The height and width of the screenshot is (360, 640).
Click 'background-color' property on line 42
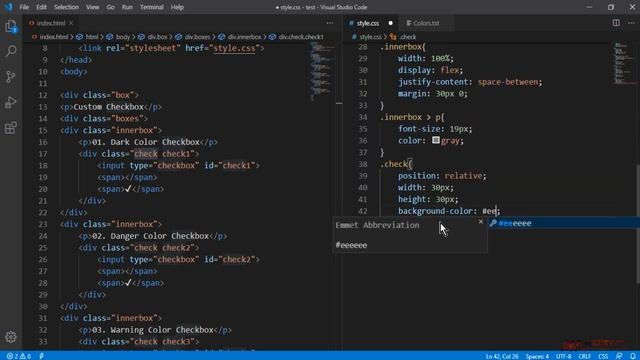[x=436, y=211]
